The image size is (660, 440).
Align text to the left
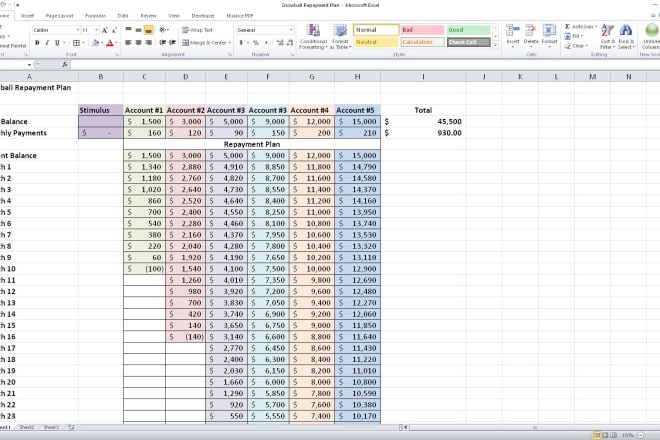(128, 43)
